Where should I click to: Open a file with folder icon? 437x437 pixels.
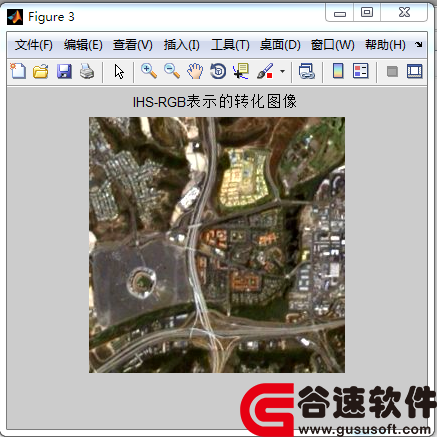(41, 71)
